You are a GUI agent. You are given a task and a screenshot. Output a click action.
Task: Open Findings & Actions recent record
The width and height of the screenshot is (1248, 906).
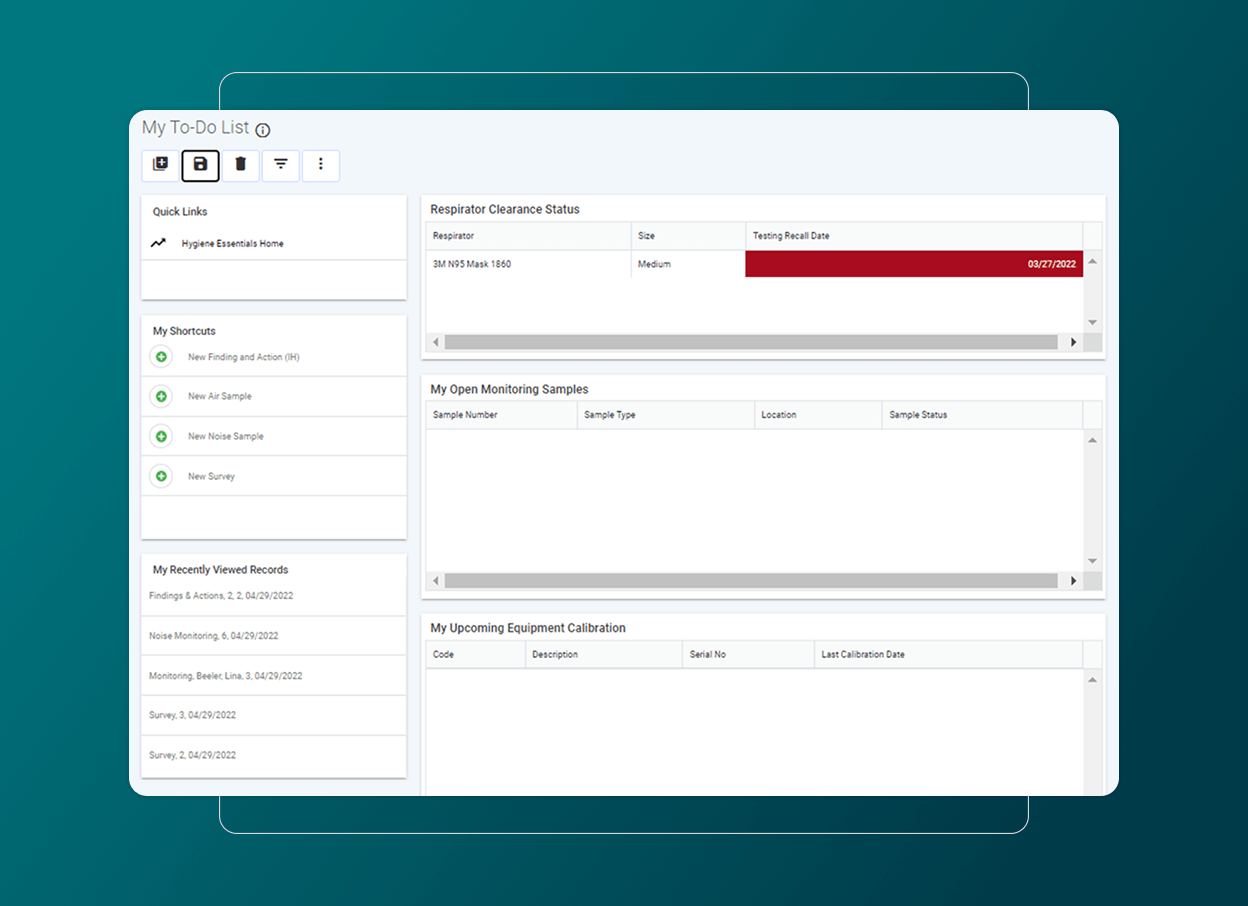[x=221, y=596]
